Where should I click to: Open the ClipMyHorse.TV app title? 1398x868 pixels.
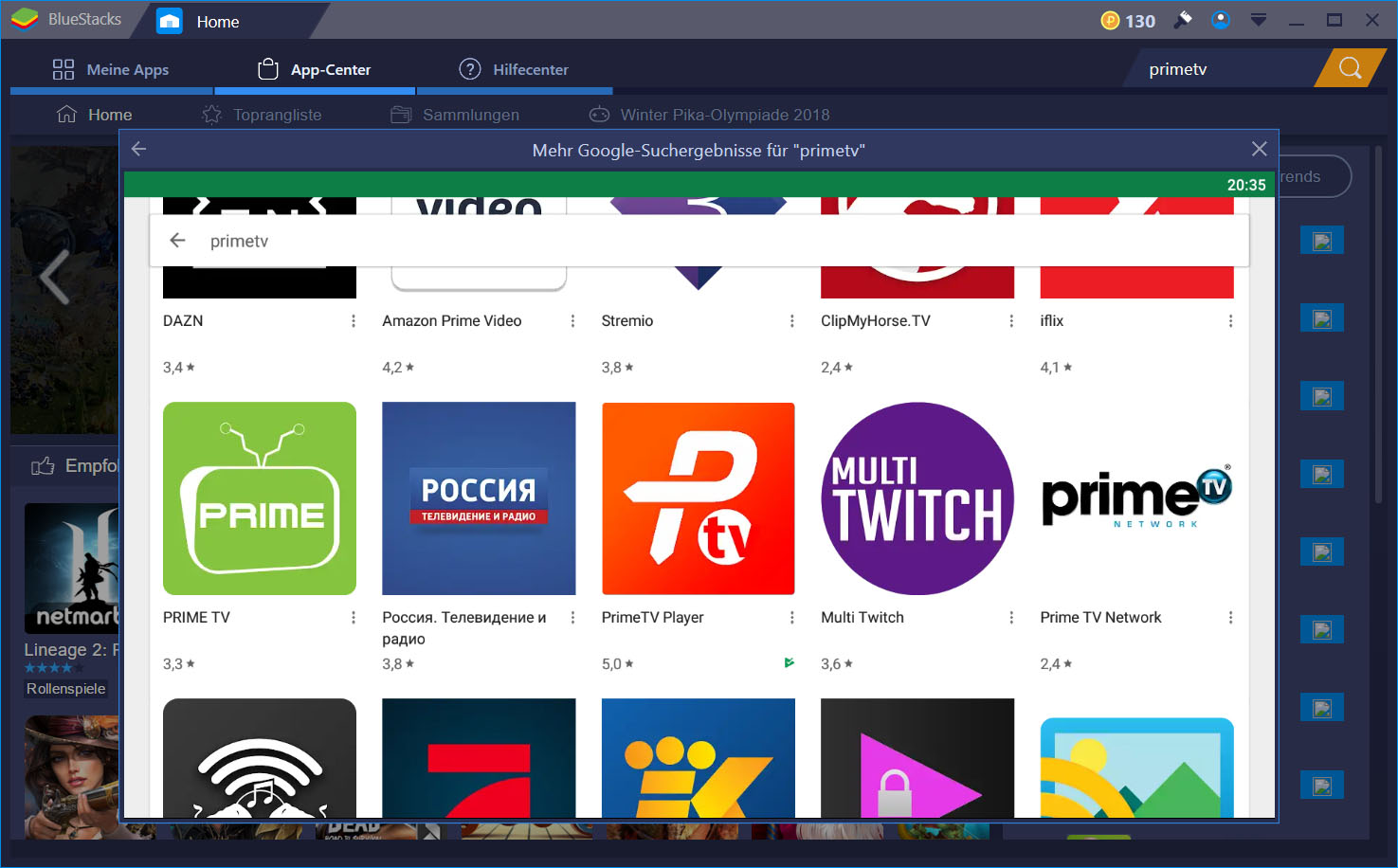[x=876, y=321]
